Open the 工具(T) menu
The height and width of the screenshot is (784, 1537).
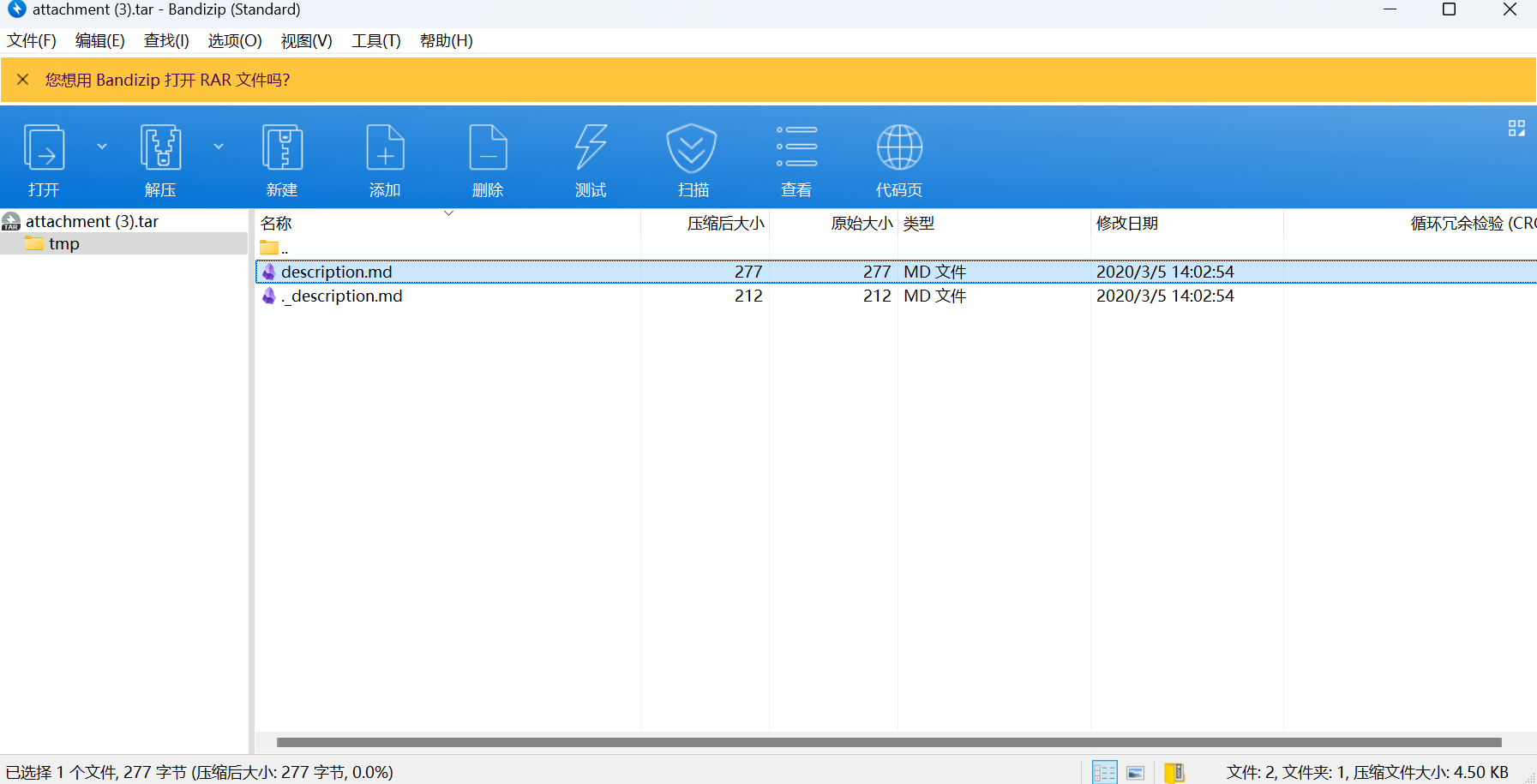(375, 41)
